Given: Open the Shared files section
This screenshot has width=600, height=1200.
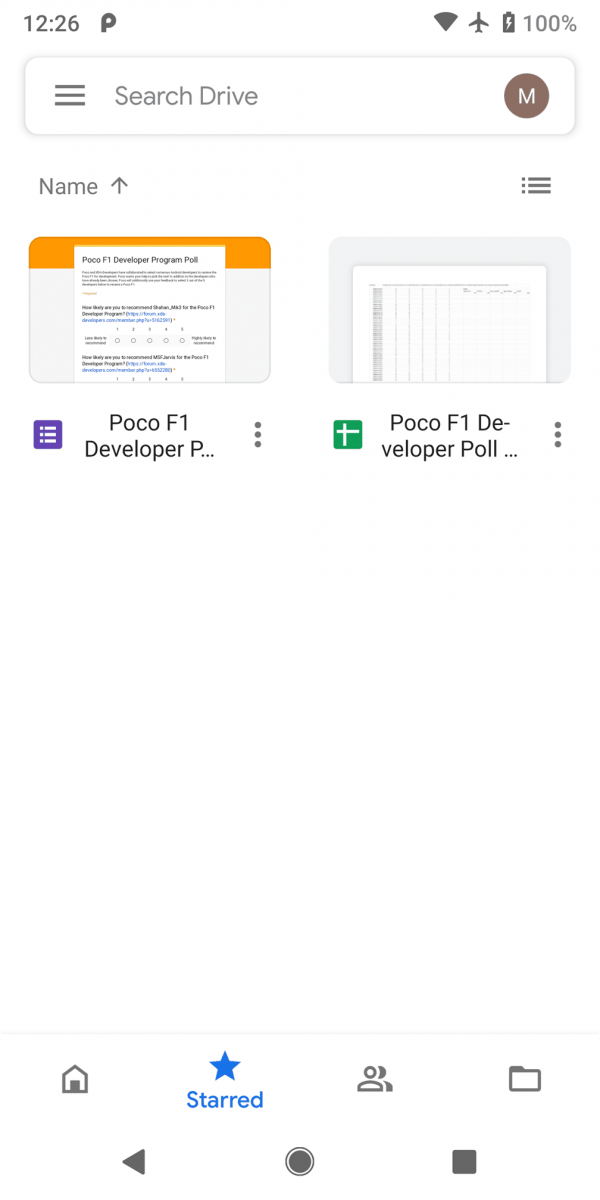Looking at the screenshot, I should [374, 1079].
